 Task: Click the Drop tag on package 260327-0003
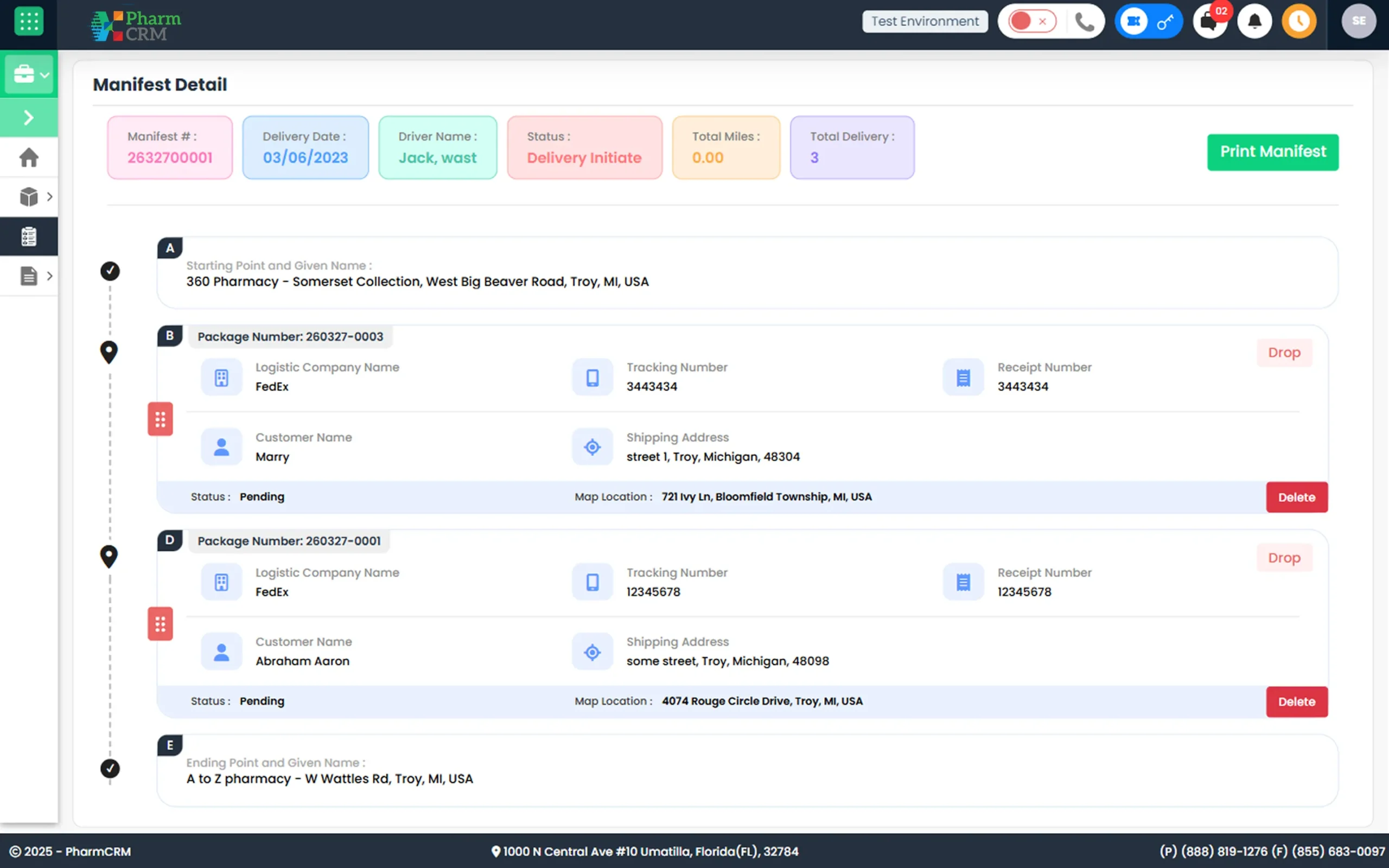[x=1284, y=353]
